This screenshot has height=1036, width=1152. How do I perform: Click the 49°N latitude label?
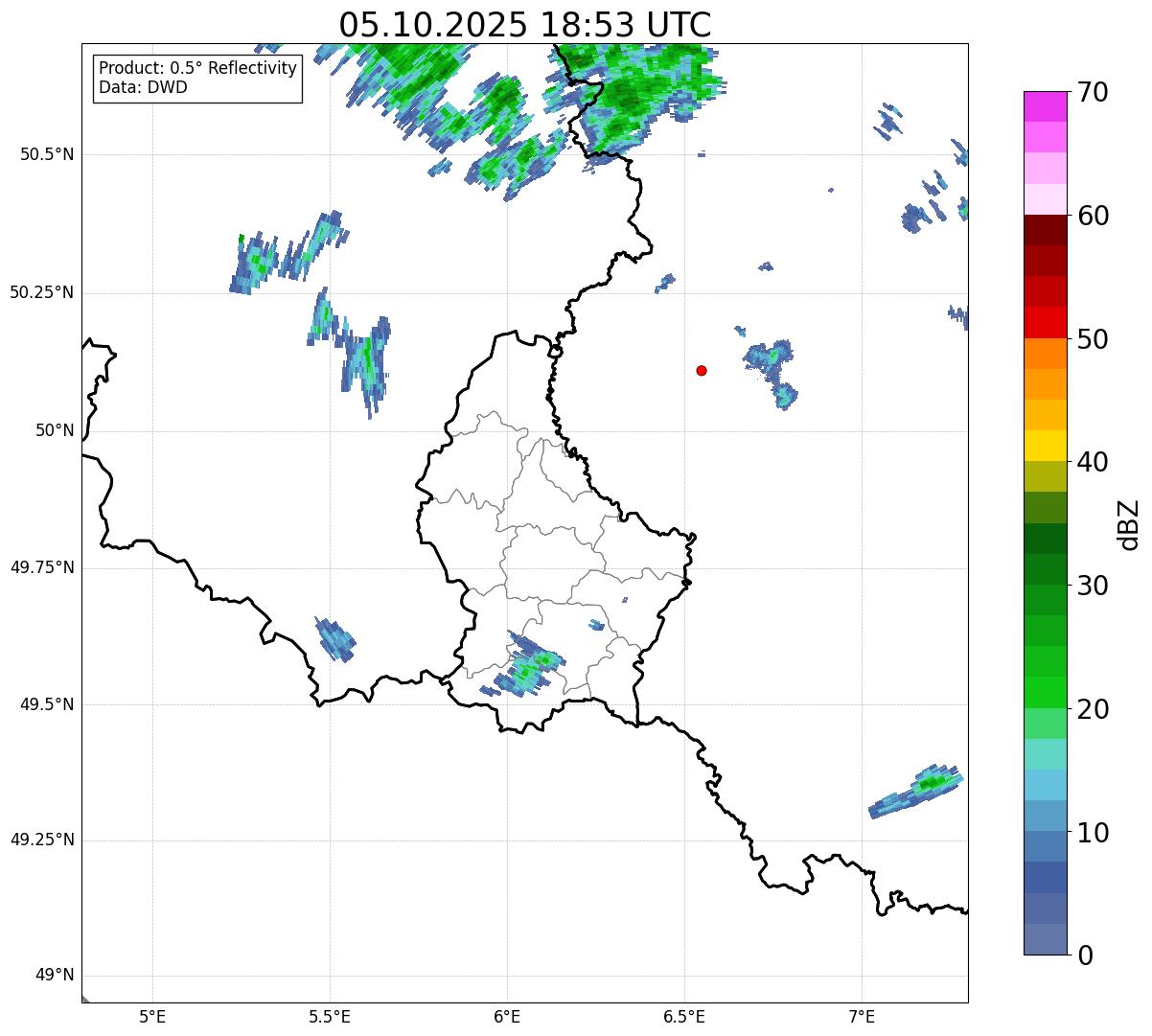[x=55, y=976]
